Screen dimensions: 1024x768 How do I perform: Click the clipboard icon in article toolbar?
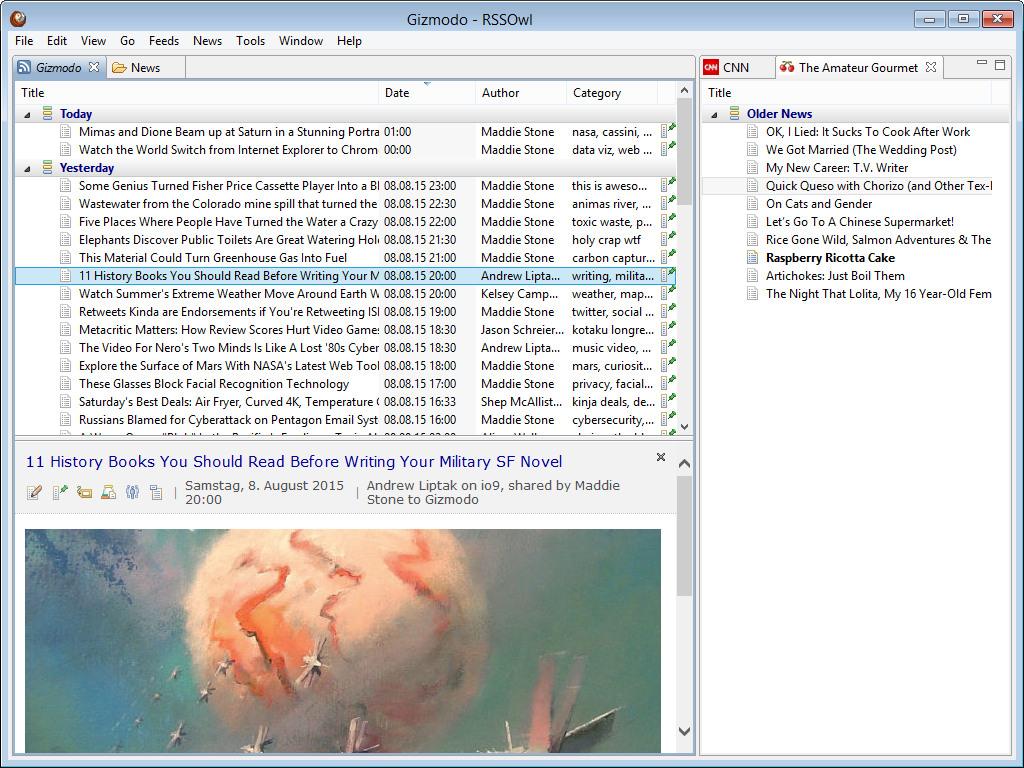click(x=156, y=491)
